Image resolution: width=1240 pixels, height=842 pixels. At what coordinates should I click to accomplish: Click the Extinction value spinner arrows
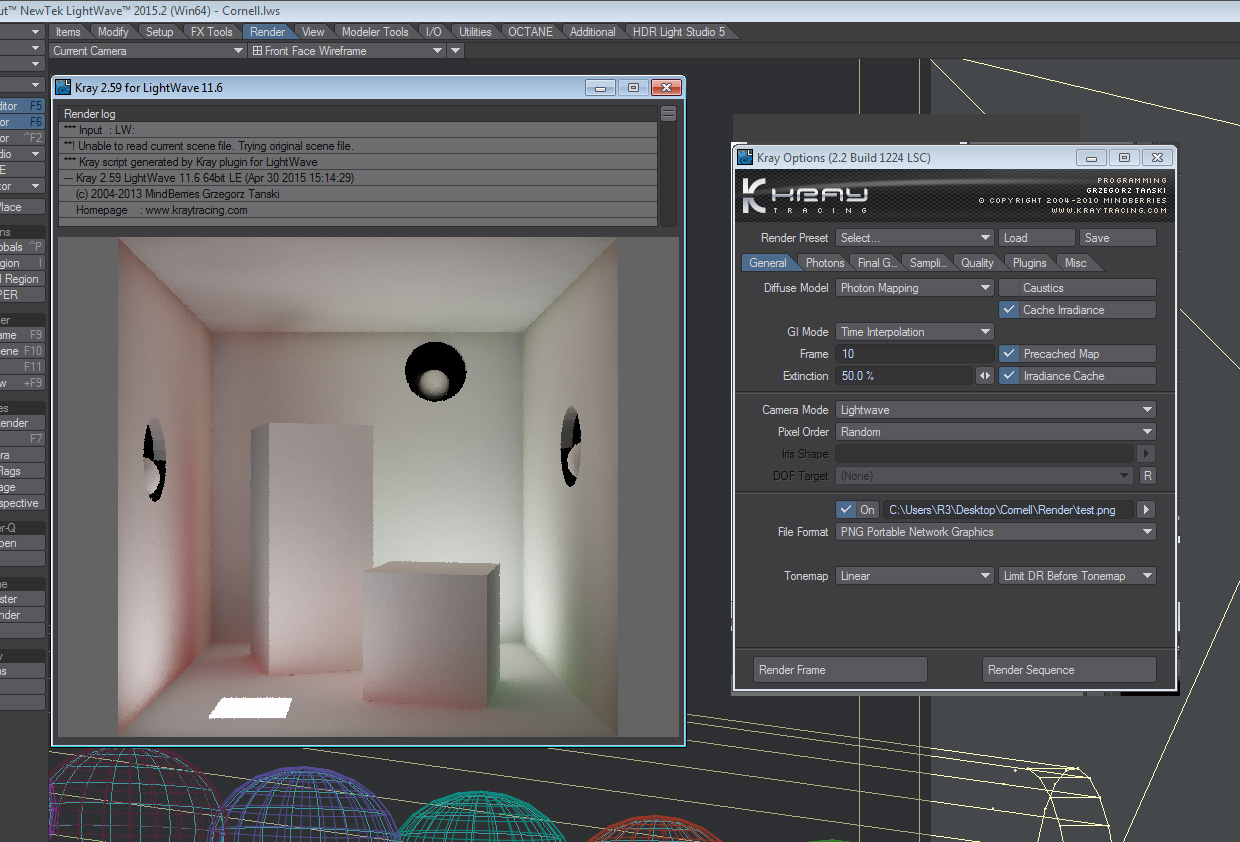pyautogui.click(x=985, y=376)
